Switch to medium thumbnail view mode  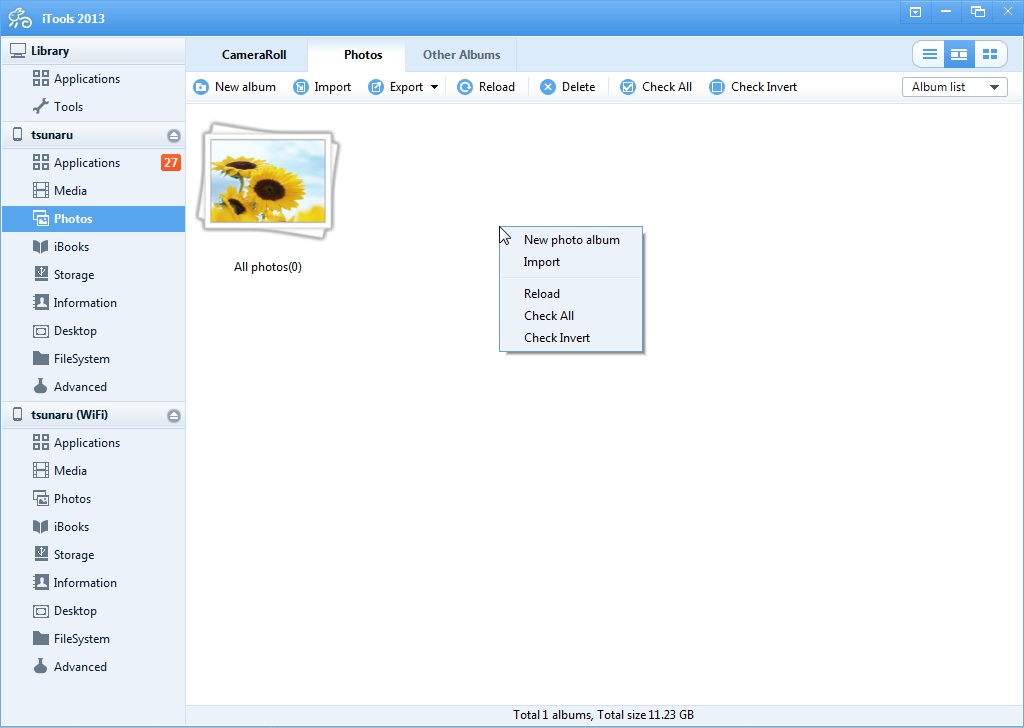pos(959,55)
